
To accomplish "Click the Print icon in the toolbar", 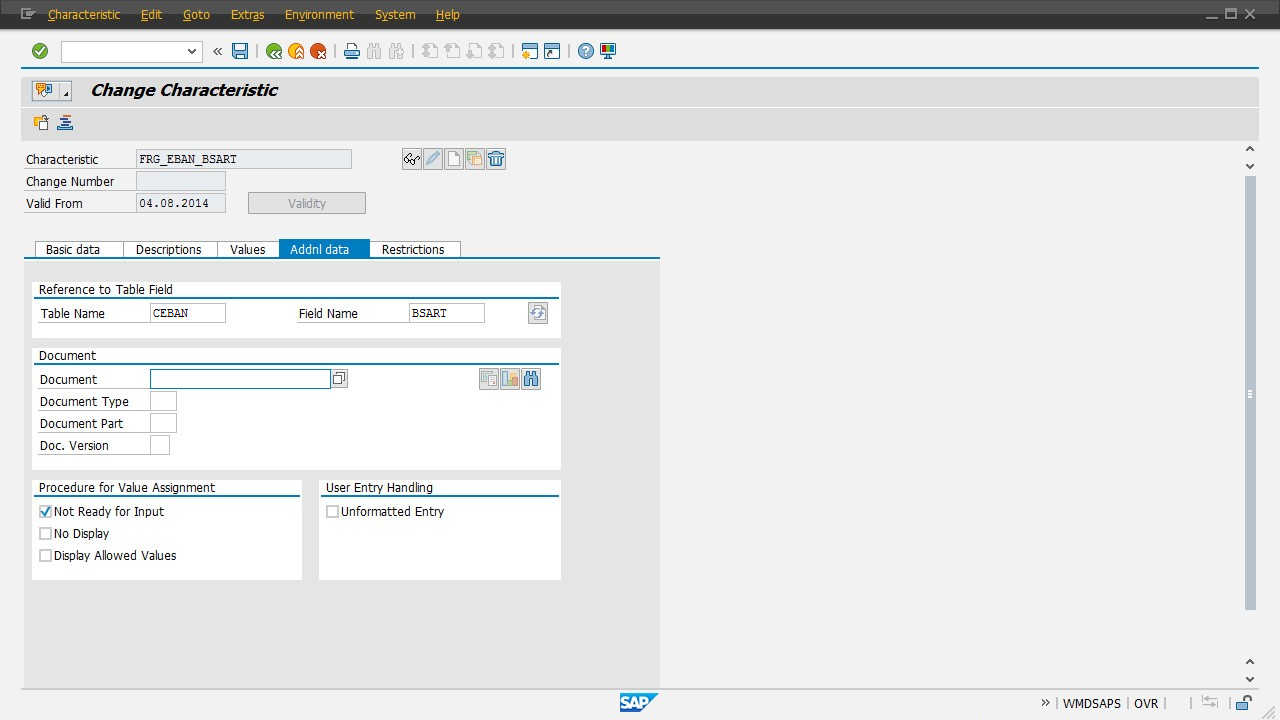I will tap(352, 51).
